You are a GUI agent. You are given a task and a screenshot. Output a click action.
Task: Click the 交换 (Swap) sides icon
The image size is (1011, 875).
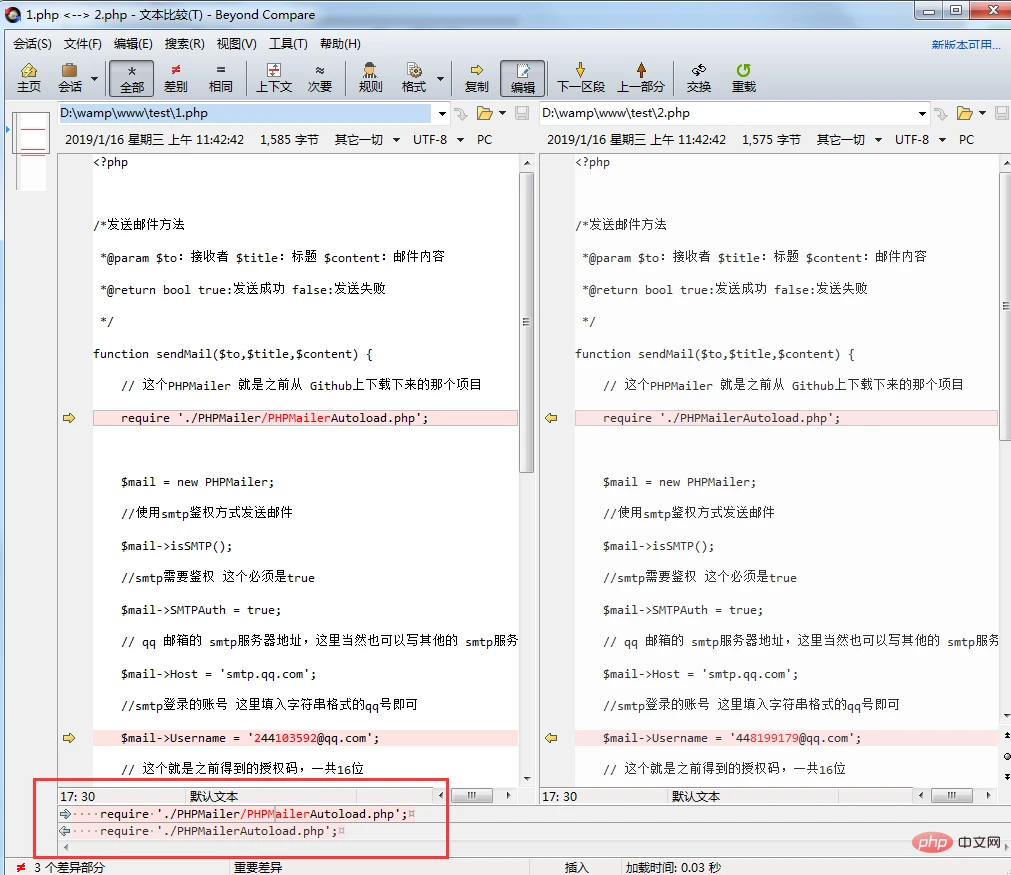click(x=698, y=78)
